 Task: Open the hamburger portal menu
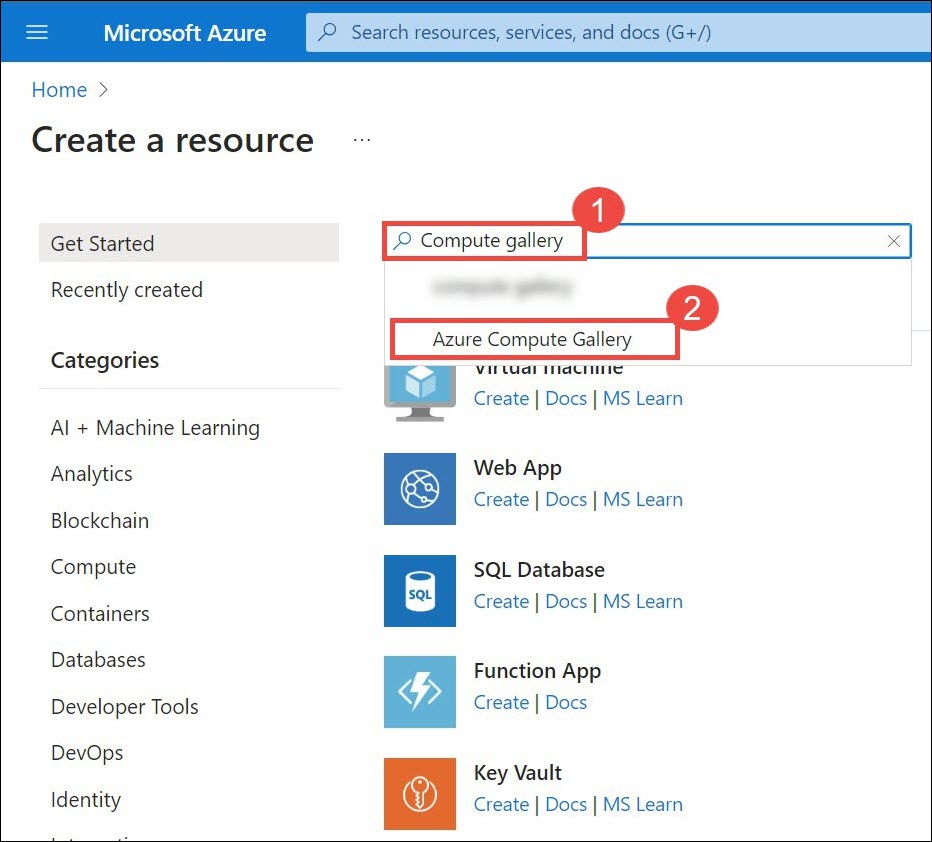(37, 32)
